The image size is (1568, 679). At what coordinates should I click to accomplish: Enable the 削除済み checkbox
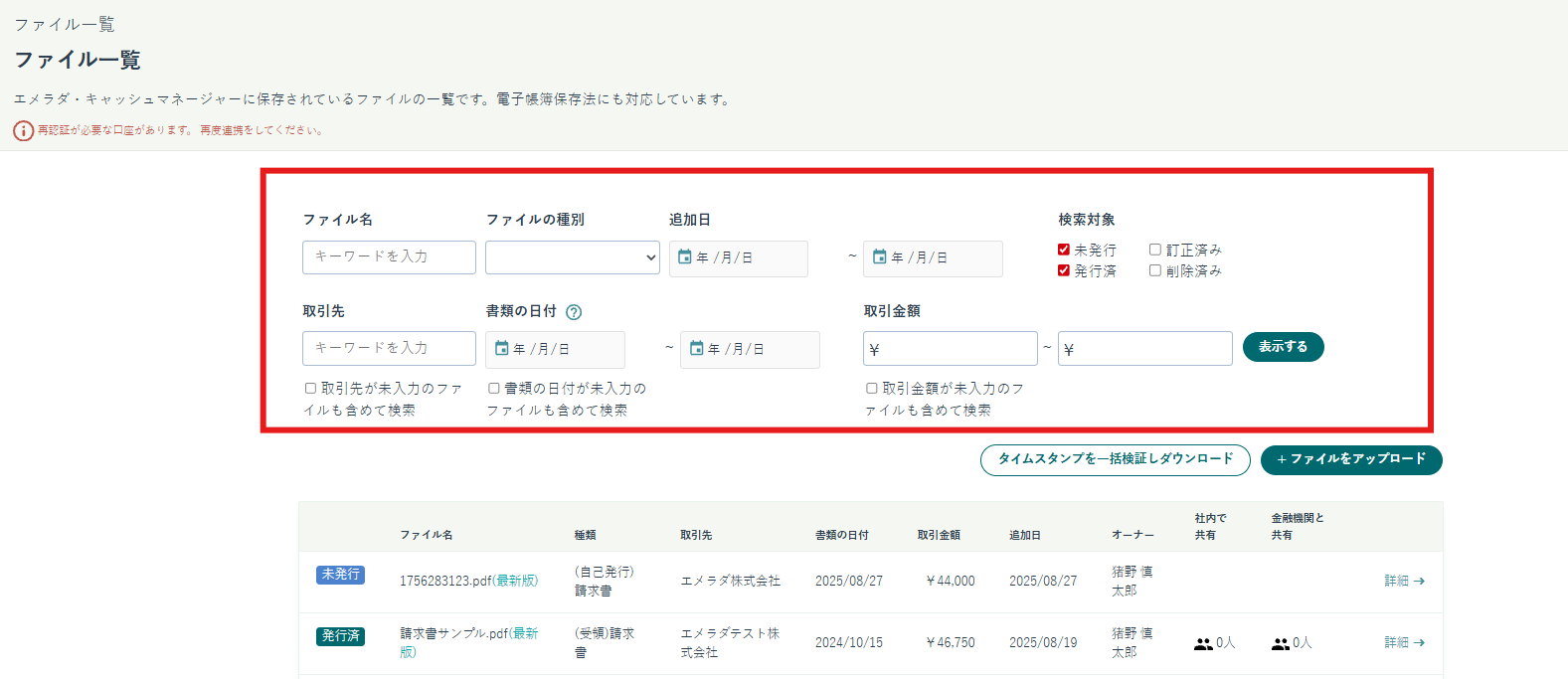coord(1155,270)
